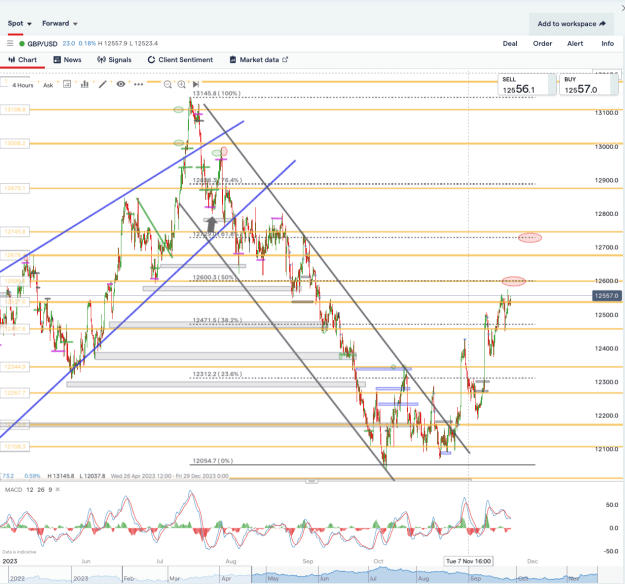Change the Ask price type
Viewport: 625px width, 584px height.
(48, 85)
